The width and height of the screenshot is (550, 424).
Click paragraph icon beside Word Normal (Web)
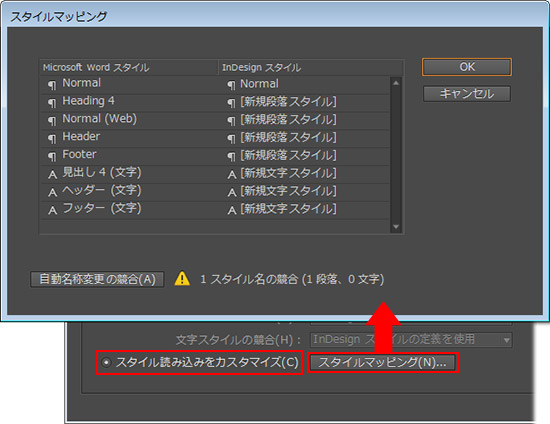point(52,121)
